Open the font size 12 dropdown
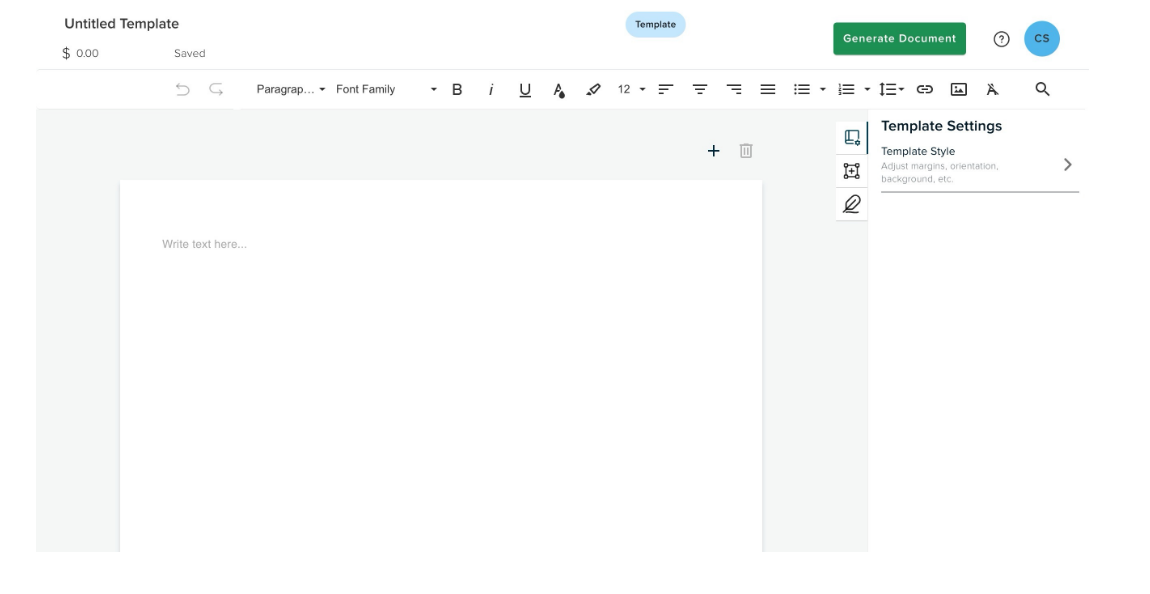This screenshot has height=594, width=1150. (631, 90)
